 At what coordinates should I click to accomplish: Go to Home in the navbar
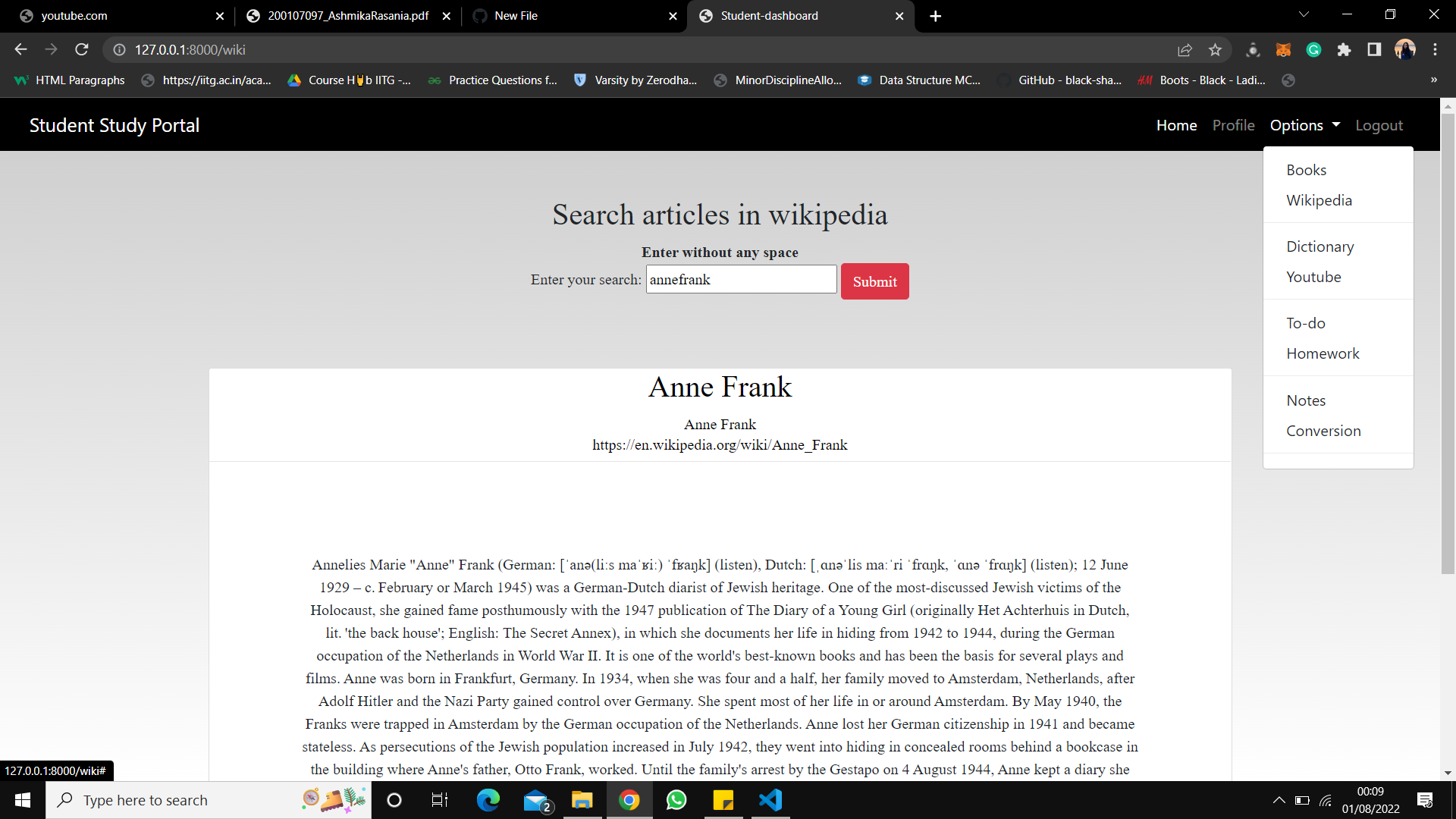point(1176,125)
